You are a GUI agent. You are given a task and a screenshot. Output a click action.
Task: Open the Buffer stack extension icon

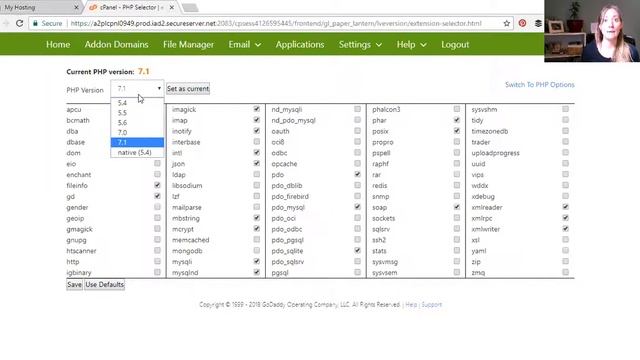pyautogui.click(x=538, y=23)
